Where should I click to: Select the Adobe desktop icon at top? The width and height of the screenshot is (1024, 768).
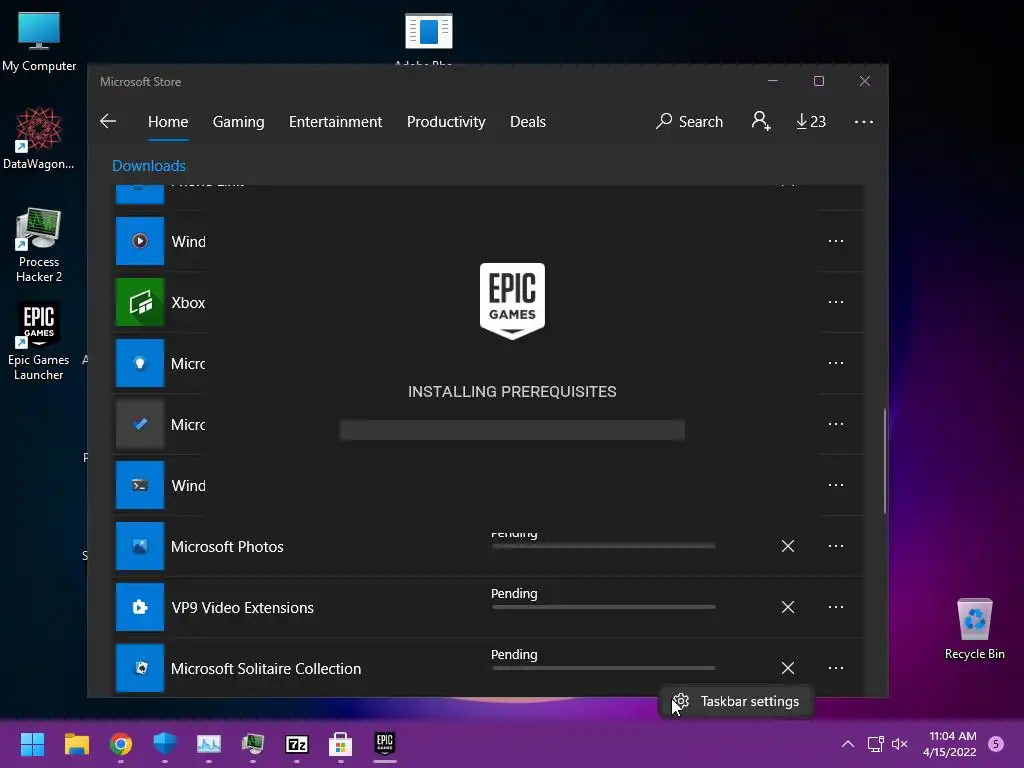pos(428,38)
